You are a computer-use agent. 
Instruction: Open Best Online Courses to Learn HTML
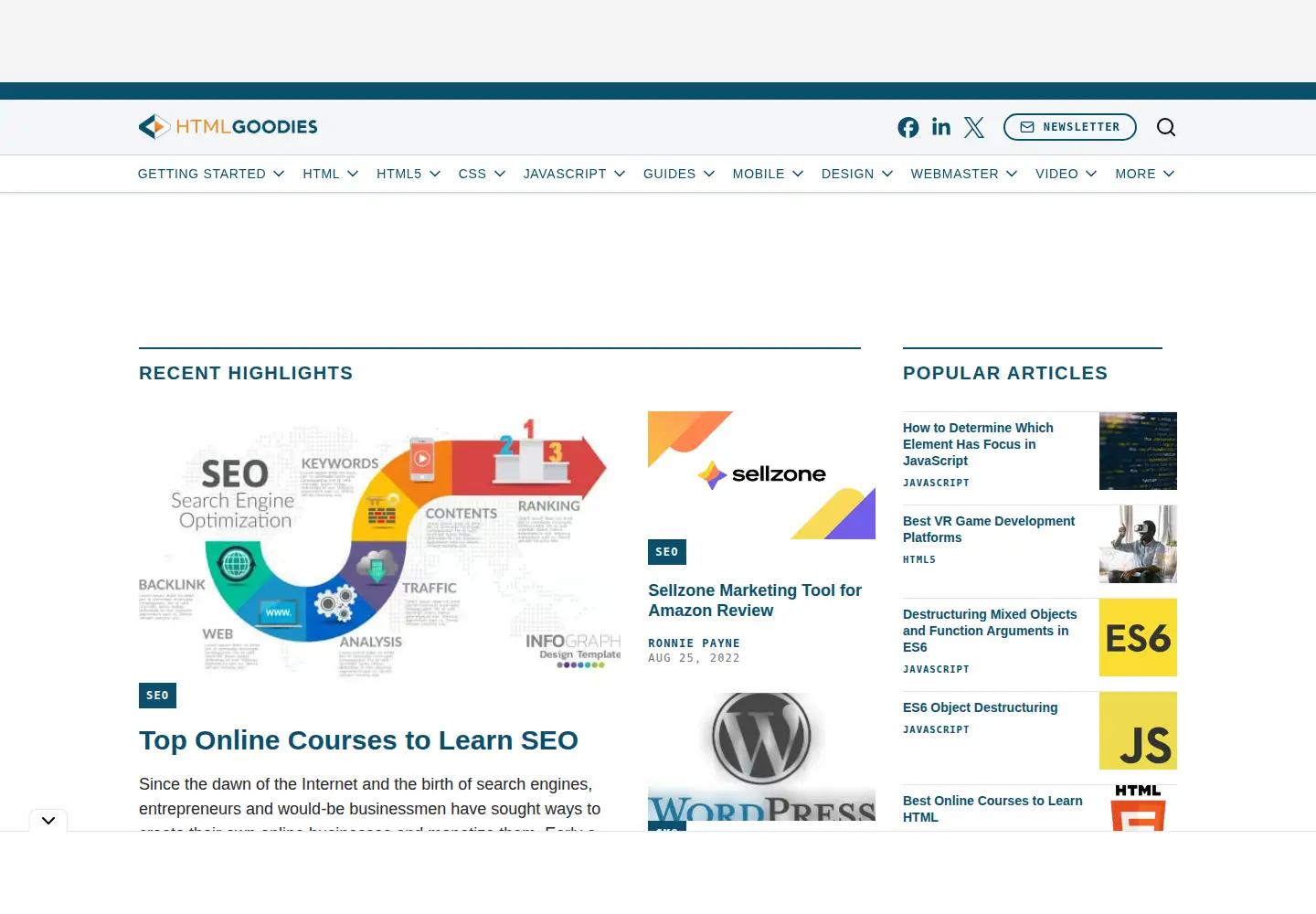pos(992,809)
